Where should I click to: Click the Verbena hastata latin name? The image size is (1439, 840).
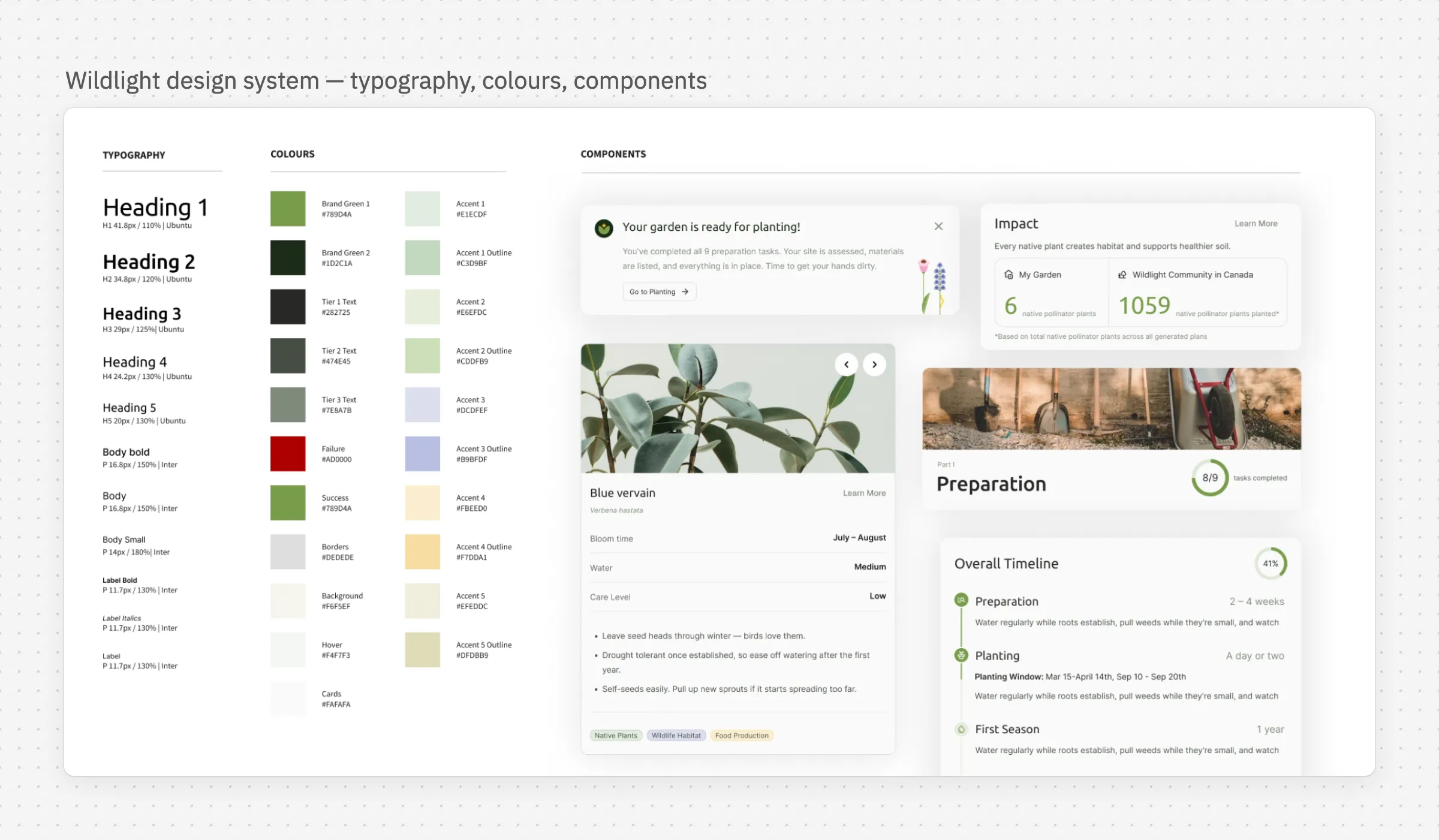point(616,510)
